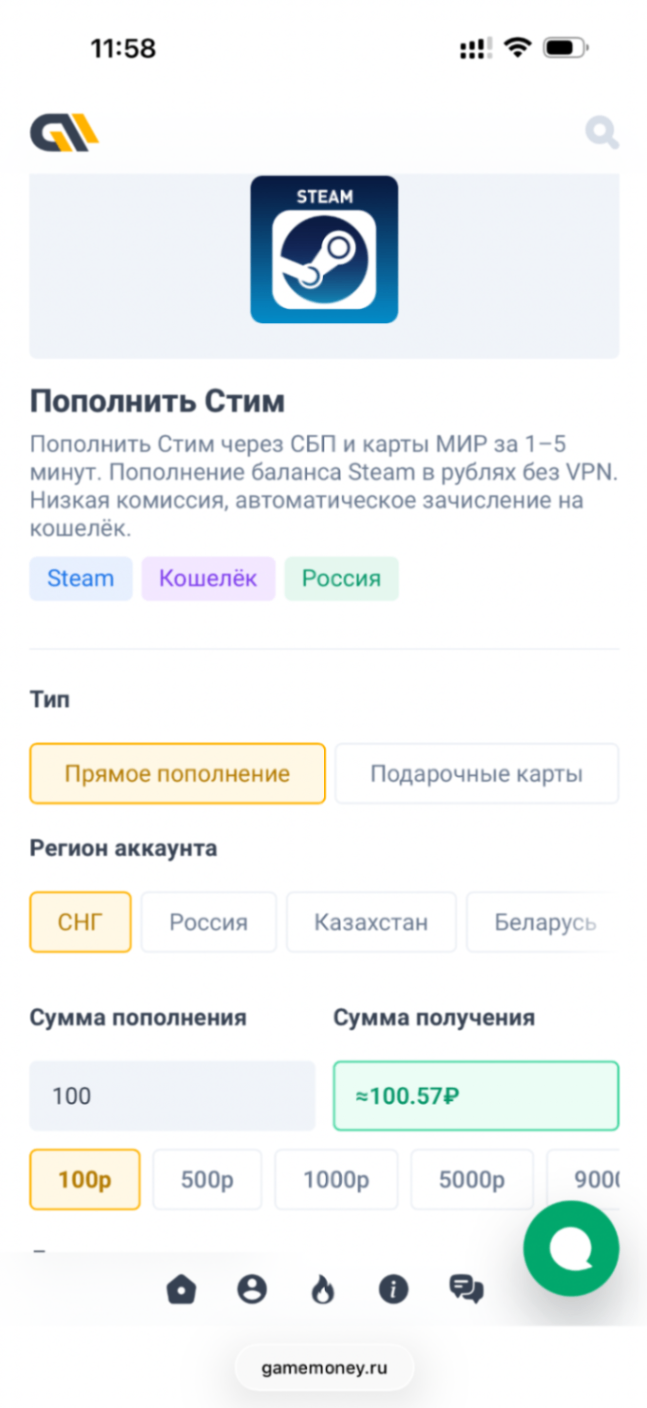Select СНГ account region
This screenshot has width=647, height=1408.
(x=80, y=922)
